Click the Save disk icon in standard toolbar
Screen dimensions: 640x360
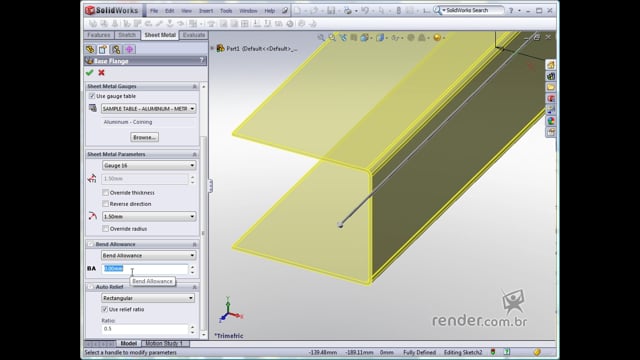(x=331, y=11)
